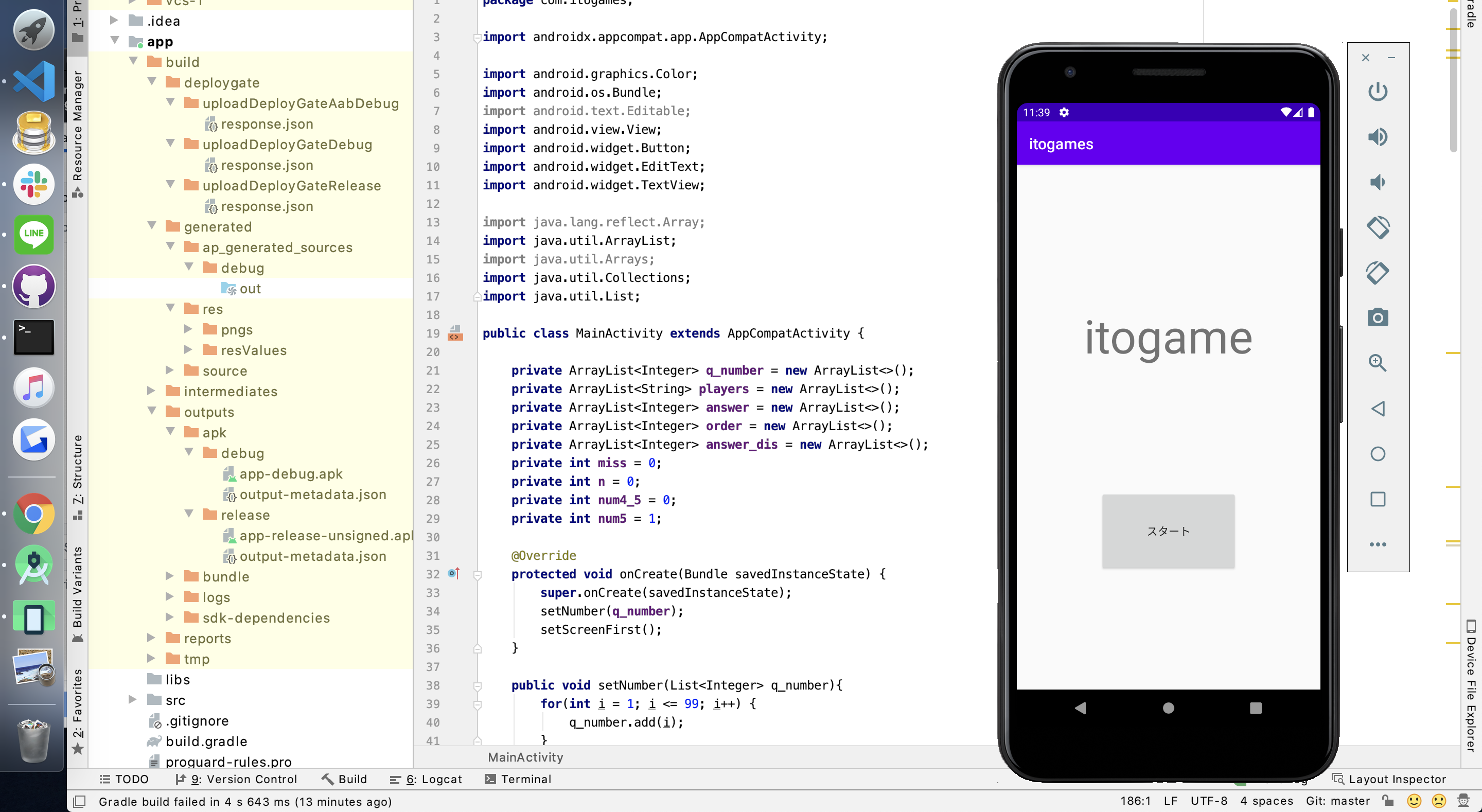Toggle tool window bars icon bottom-left
This screenshot has width=1482, height=812.
coord(80,801)
